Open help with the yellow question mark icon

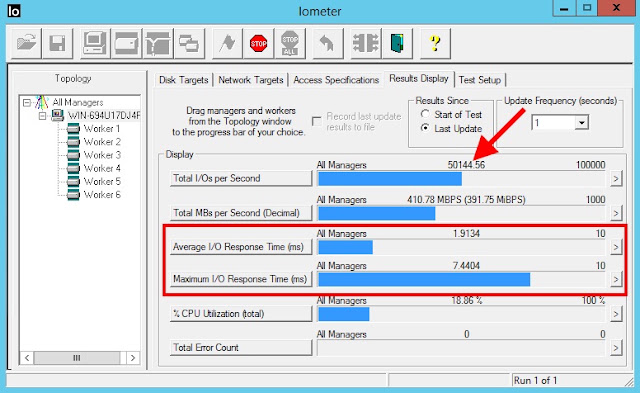[x=436, y=43]
